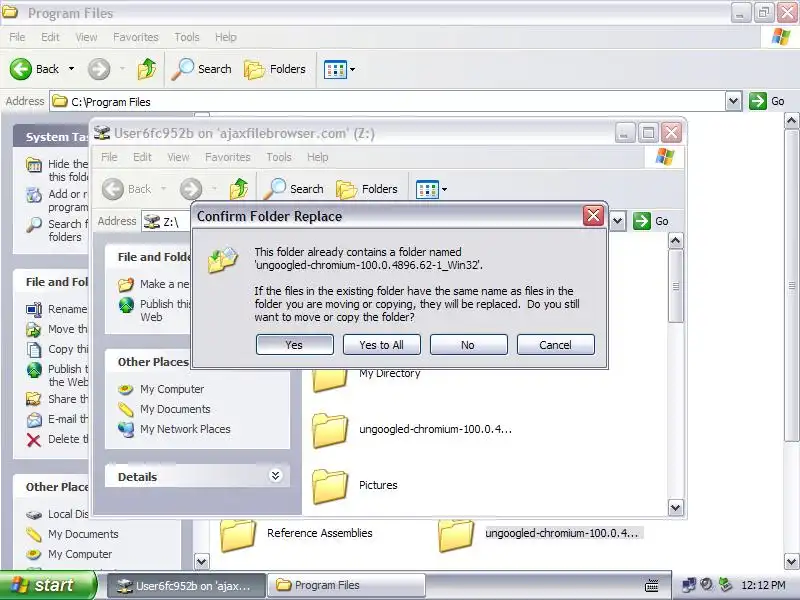
Task: Open Tools menu in Z: drive window
Action: [279, 157]
